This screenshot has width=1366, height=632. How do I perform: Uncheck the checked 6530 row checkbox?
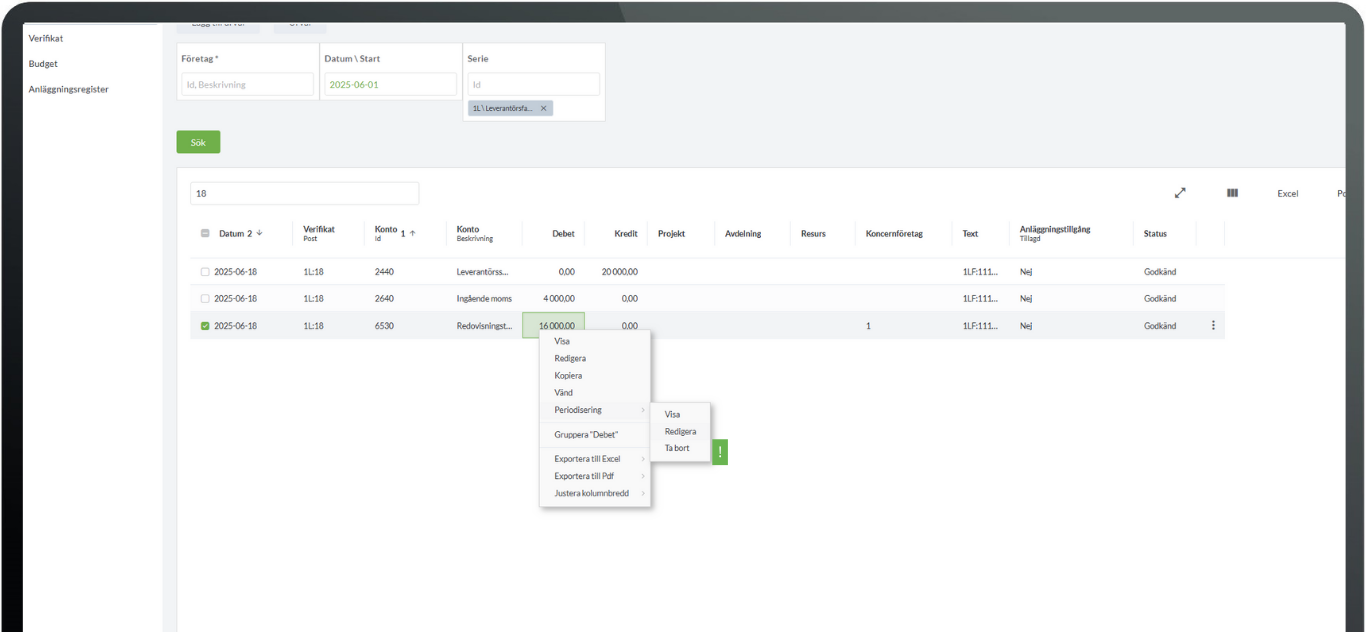205,325
